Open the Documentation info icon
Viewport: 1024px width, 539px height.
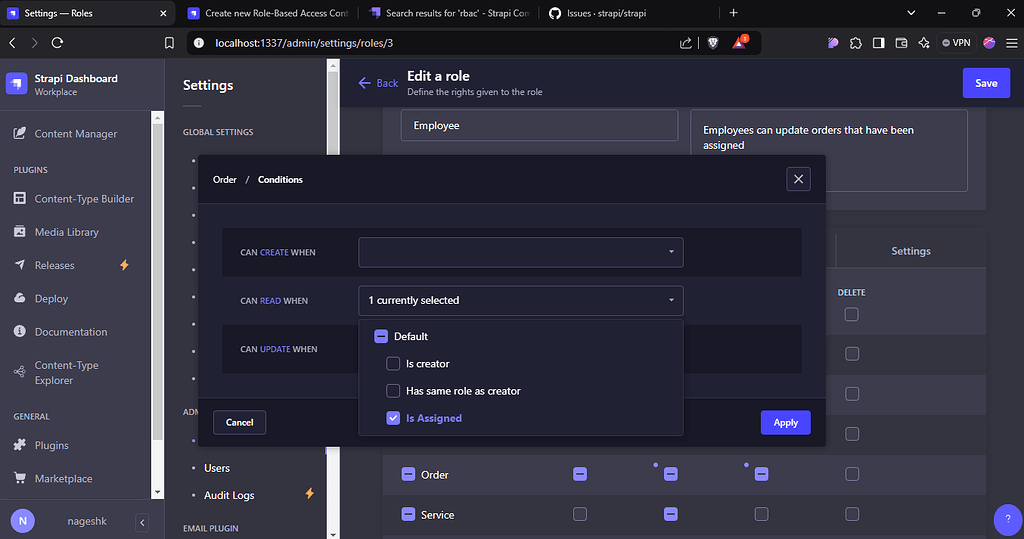point(19,332)
